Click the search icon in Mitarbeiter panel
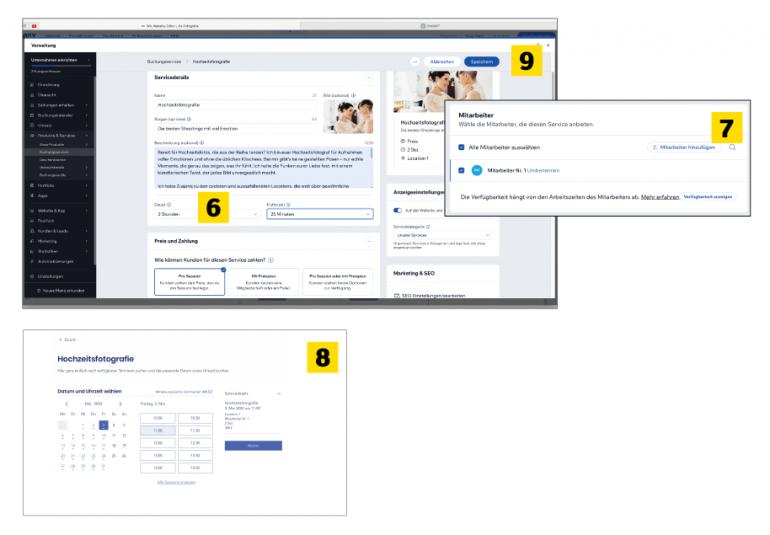The height and width of the screenshot is (535, 770). (732, 147)
